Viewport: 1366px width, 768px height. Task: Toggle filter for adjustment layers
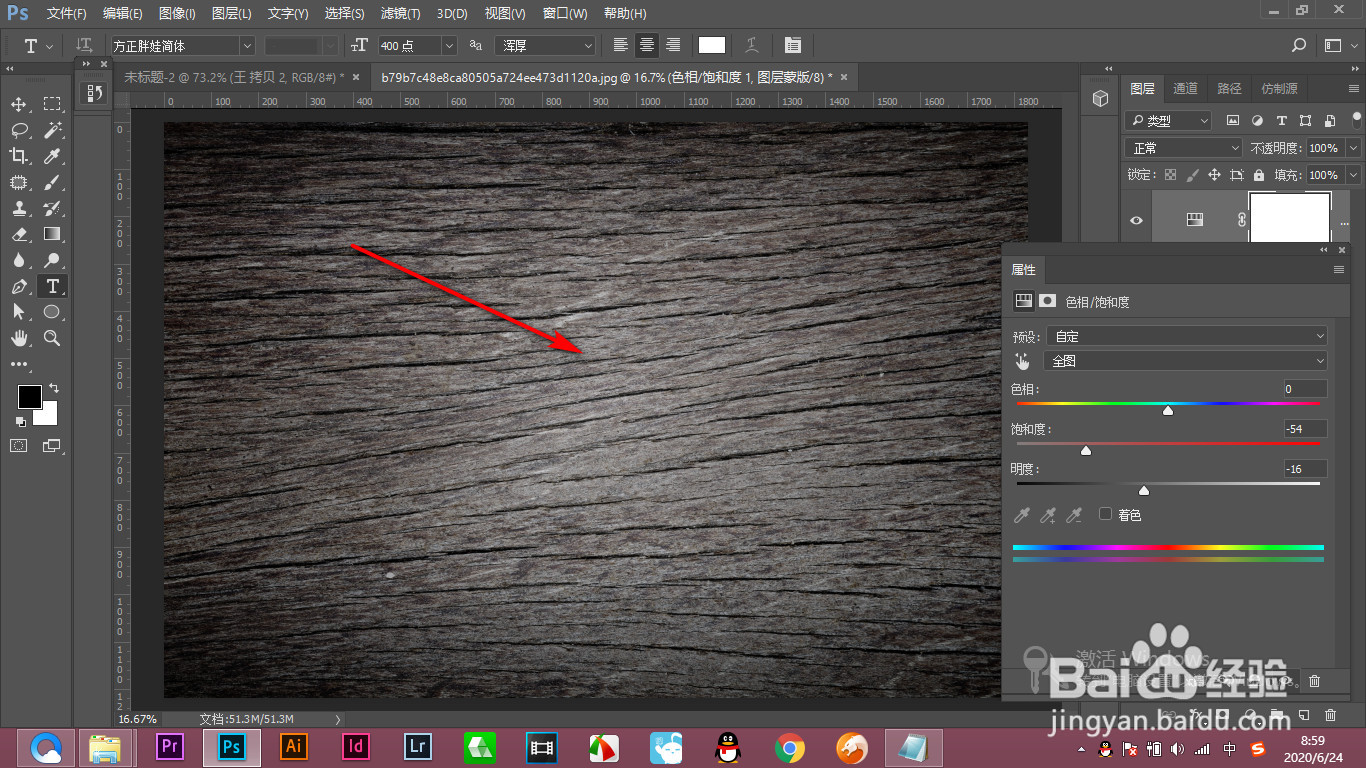(x=1257, y=120)
